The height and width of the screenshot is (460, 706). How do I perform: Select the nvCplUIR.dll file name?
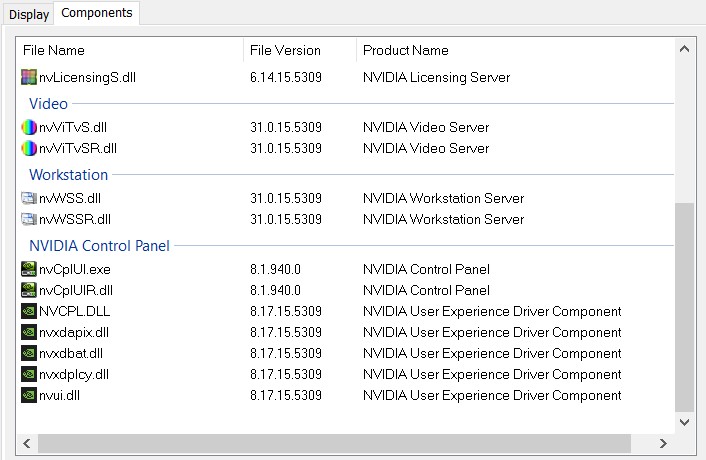click(76, 290)
